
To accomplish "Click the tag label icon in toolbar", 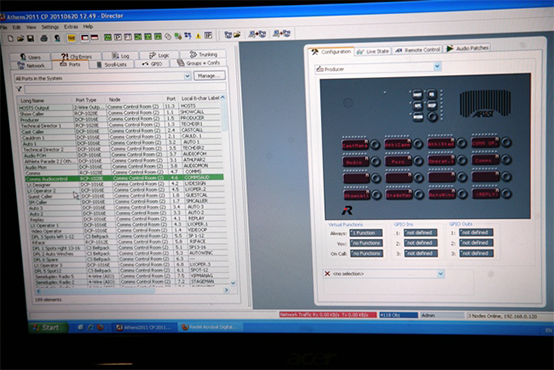I will [x=169, y=36].
